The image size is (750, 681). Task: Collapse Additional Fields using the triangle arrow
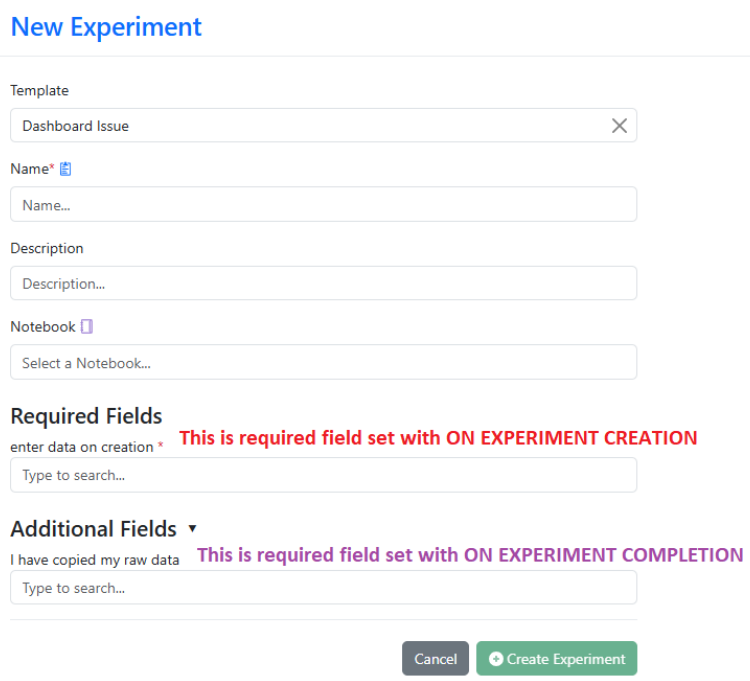192,528
